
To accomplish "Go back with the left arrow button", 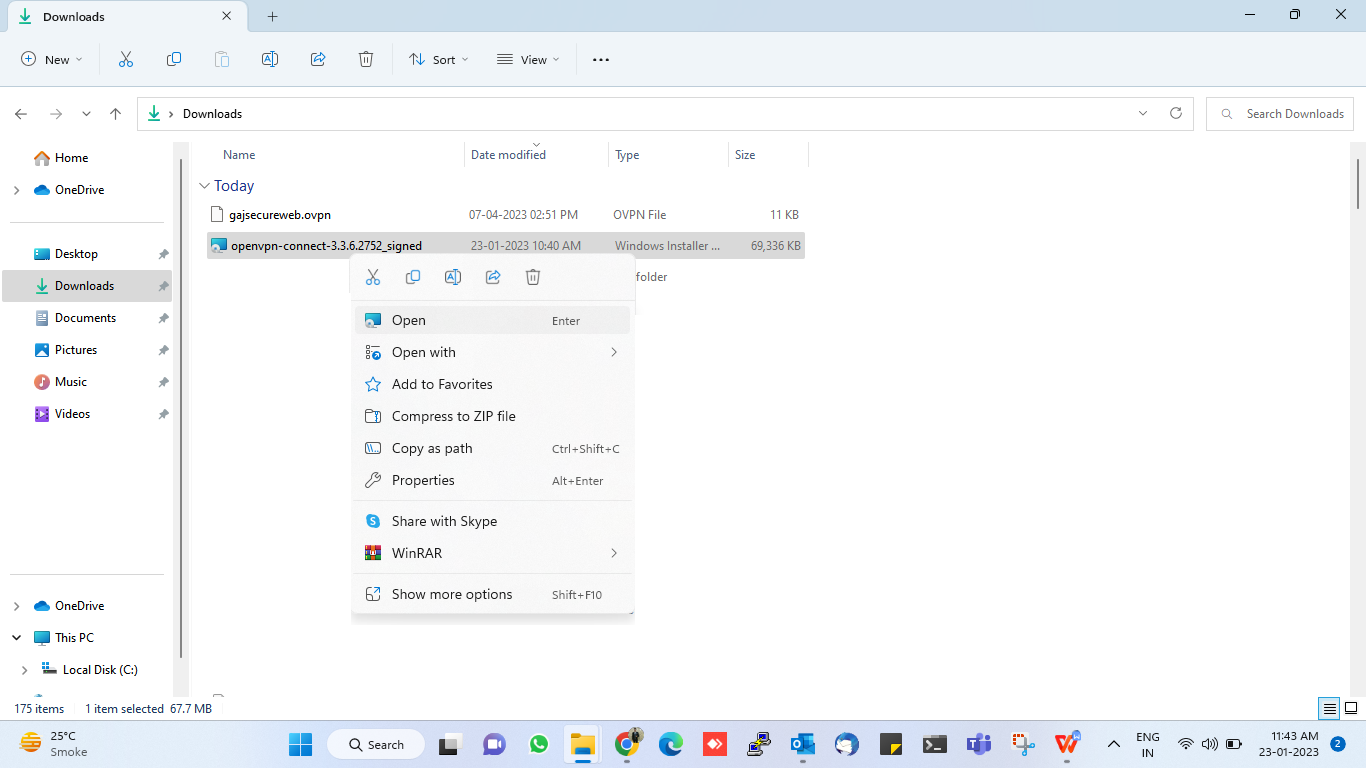I will [x=21, y=114].
